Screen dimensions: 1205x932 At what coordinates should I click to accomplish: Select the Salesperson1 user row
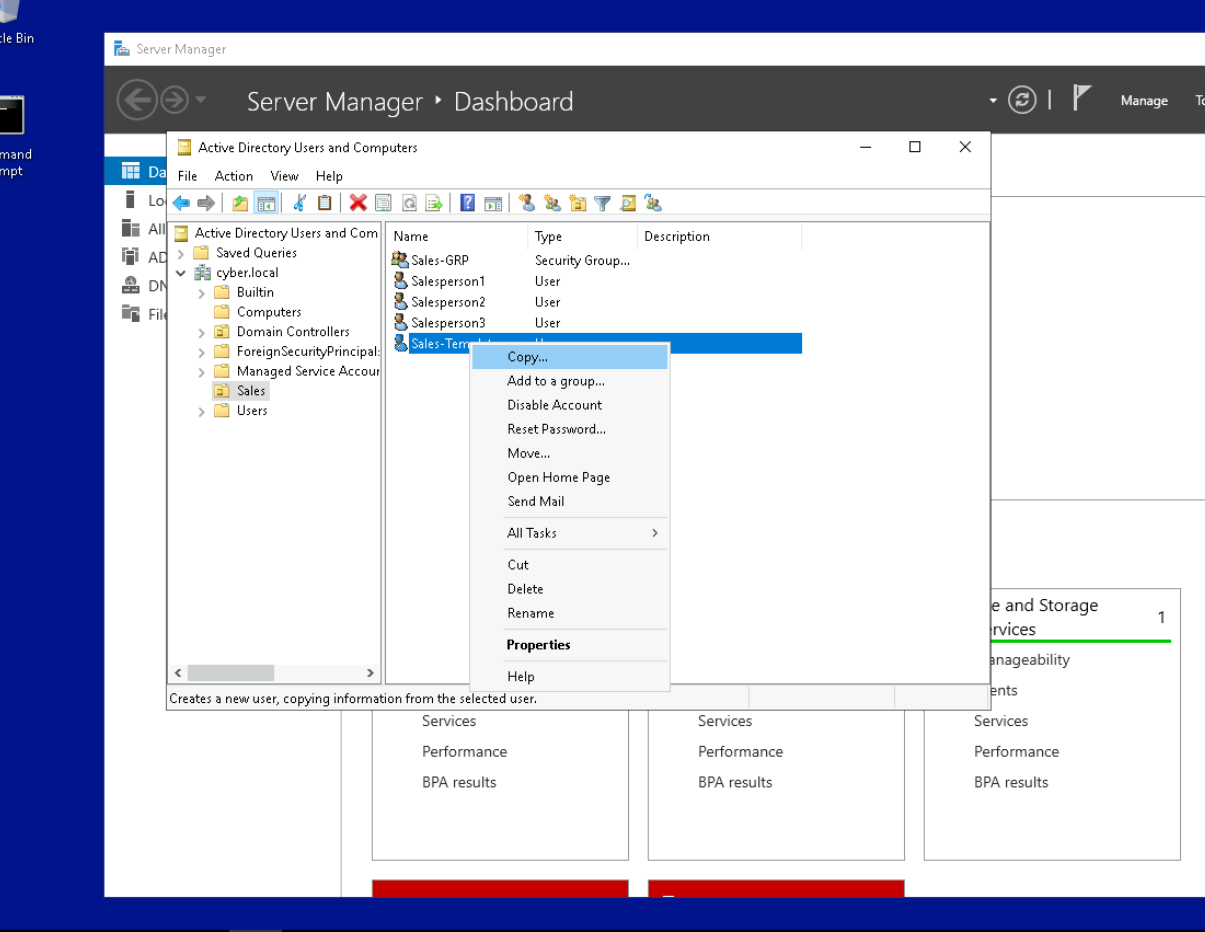(594, 281)
